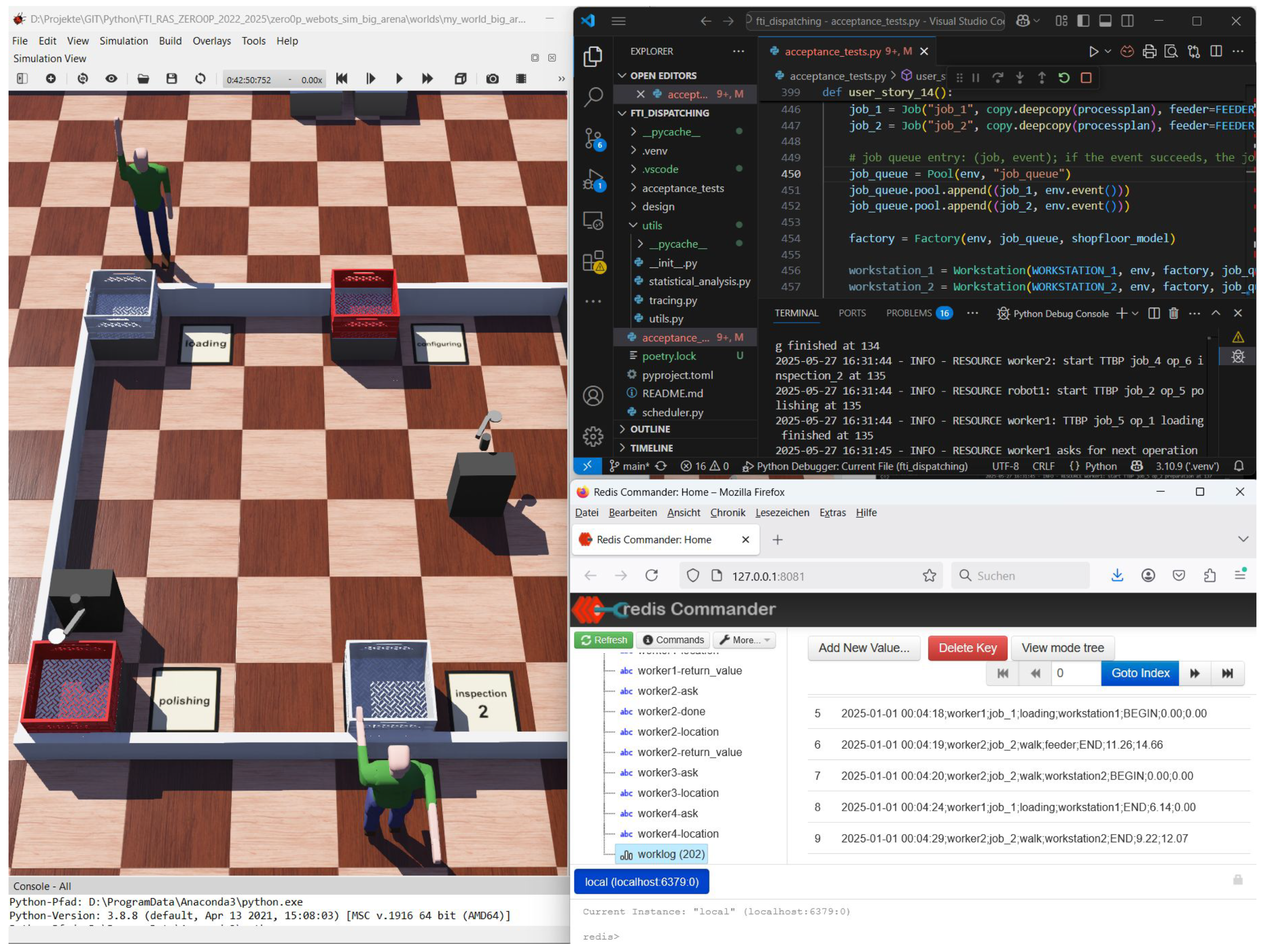Click the Goto Index button
Image resolution: width=1265 pixels, height=952 pixels.
click(1140, 673)
